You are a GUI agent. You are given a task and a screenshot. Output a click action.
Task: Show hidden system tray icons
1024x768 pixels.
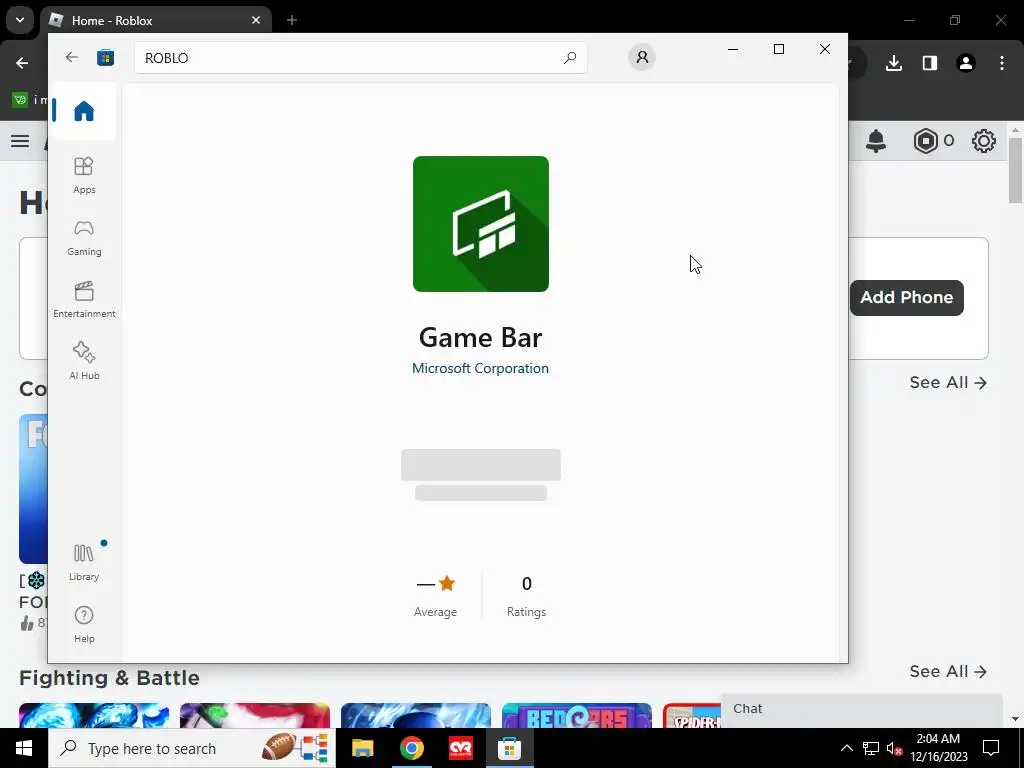tap(846, 748)
